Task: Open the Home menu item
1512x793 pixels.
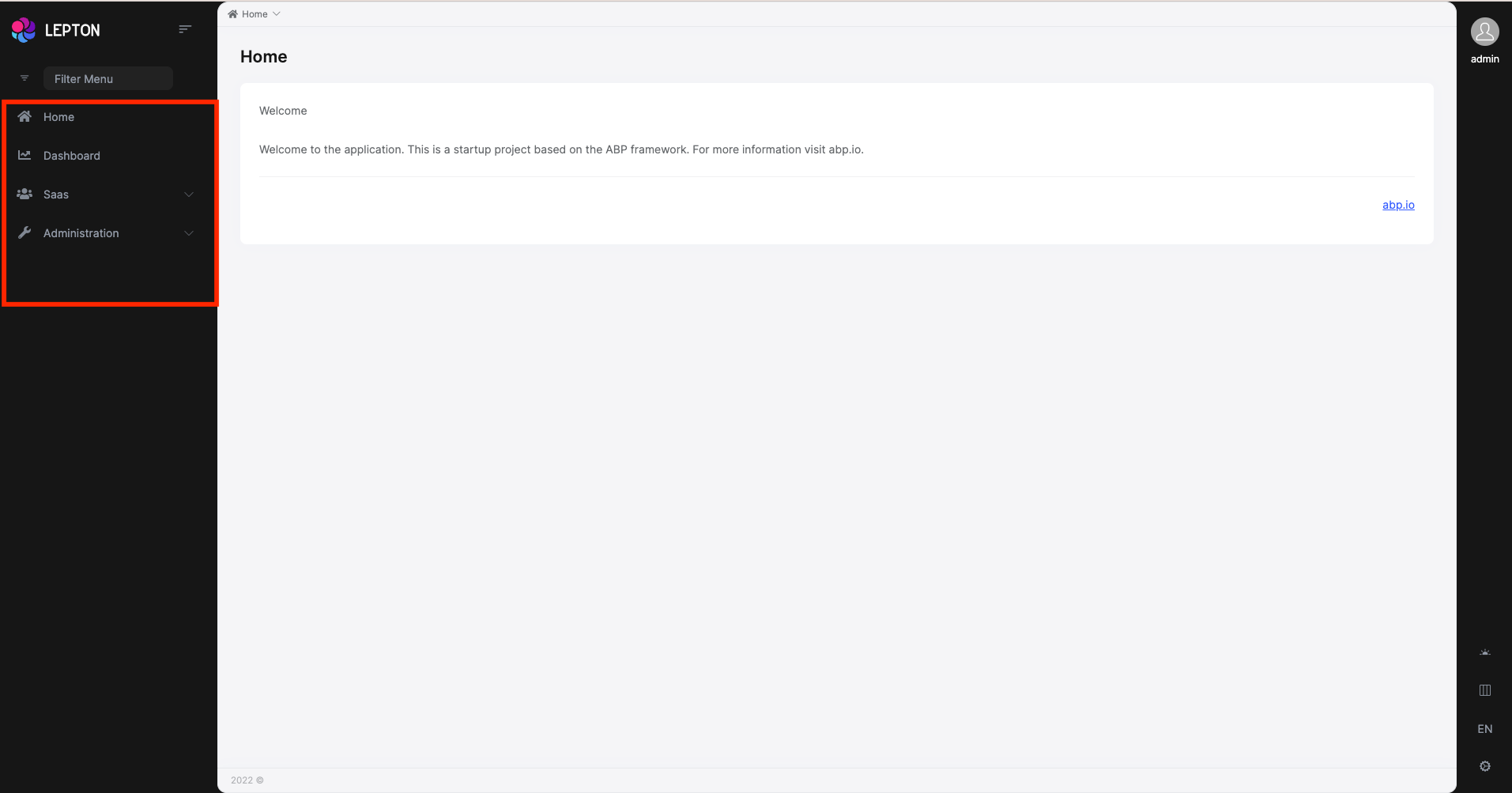Action: tap(109, 117)
